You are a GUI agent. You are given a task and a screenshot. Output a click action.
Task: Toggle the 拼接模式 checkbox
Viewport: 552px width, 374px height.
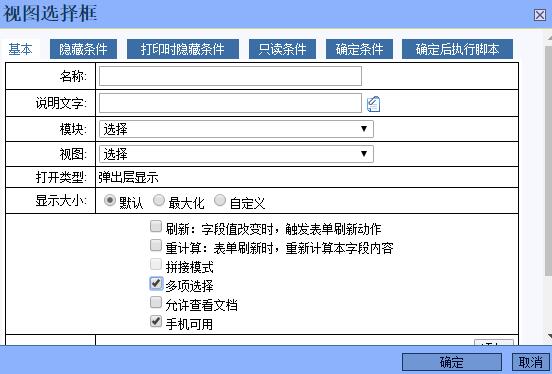(156, 264)
